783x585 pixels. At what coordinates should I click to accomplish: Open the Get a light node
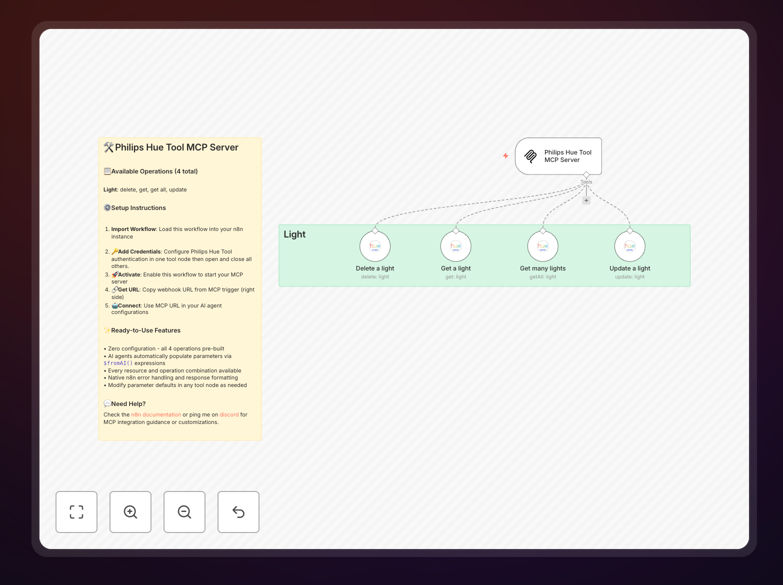point(456,246)
